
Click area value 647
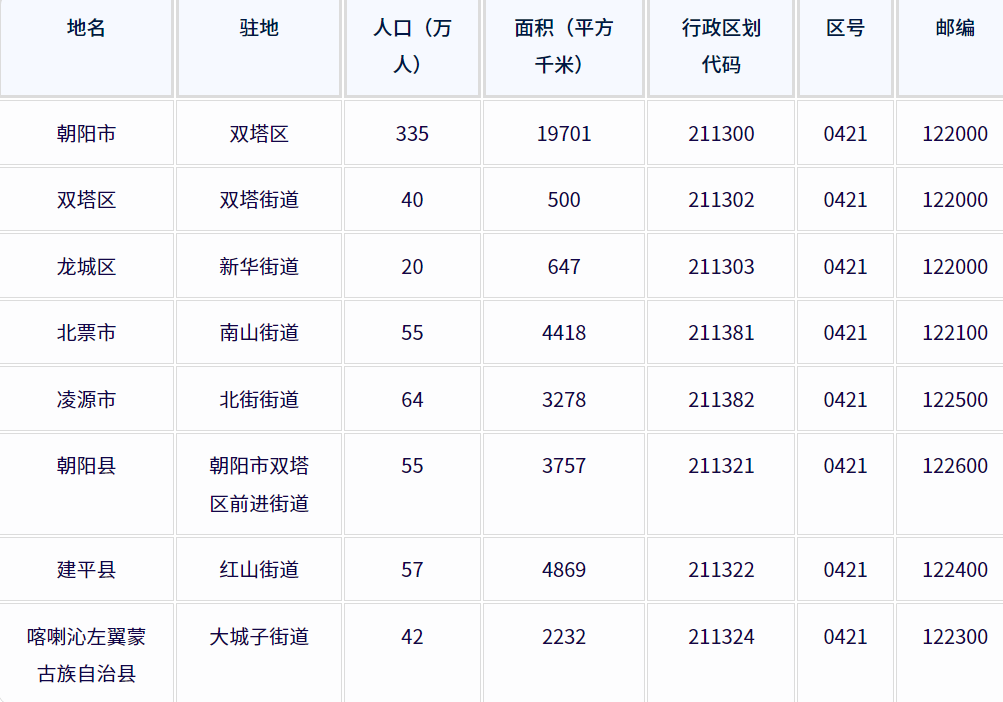coord(564,266)
